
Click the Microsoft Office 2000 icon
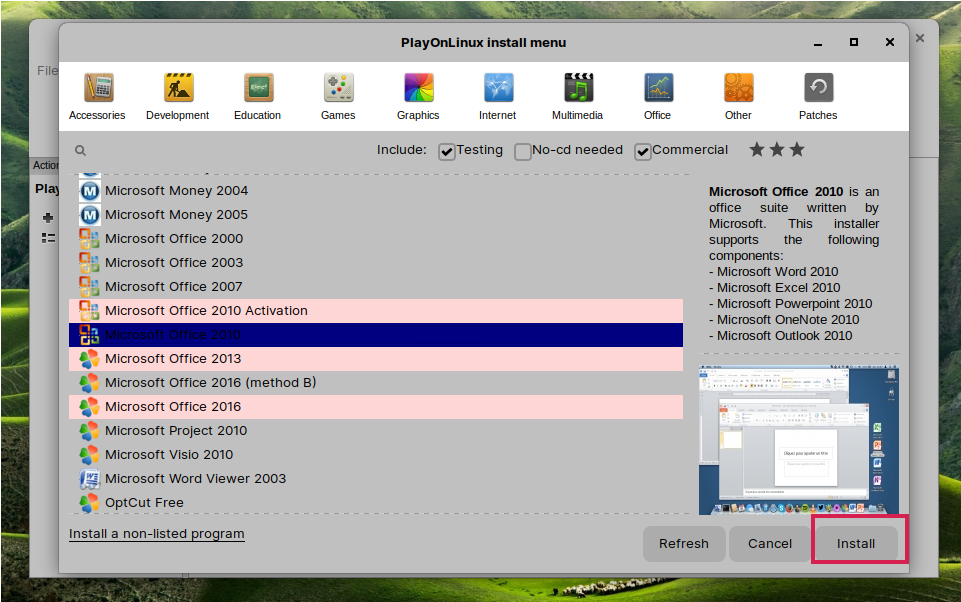click(x=89, y=239)
